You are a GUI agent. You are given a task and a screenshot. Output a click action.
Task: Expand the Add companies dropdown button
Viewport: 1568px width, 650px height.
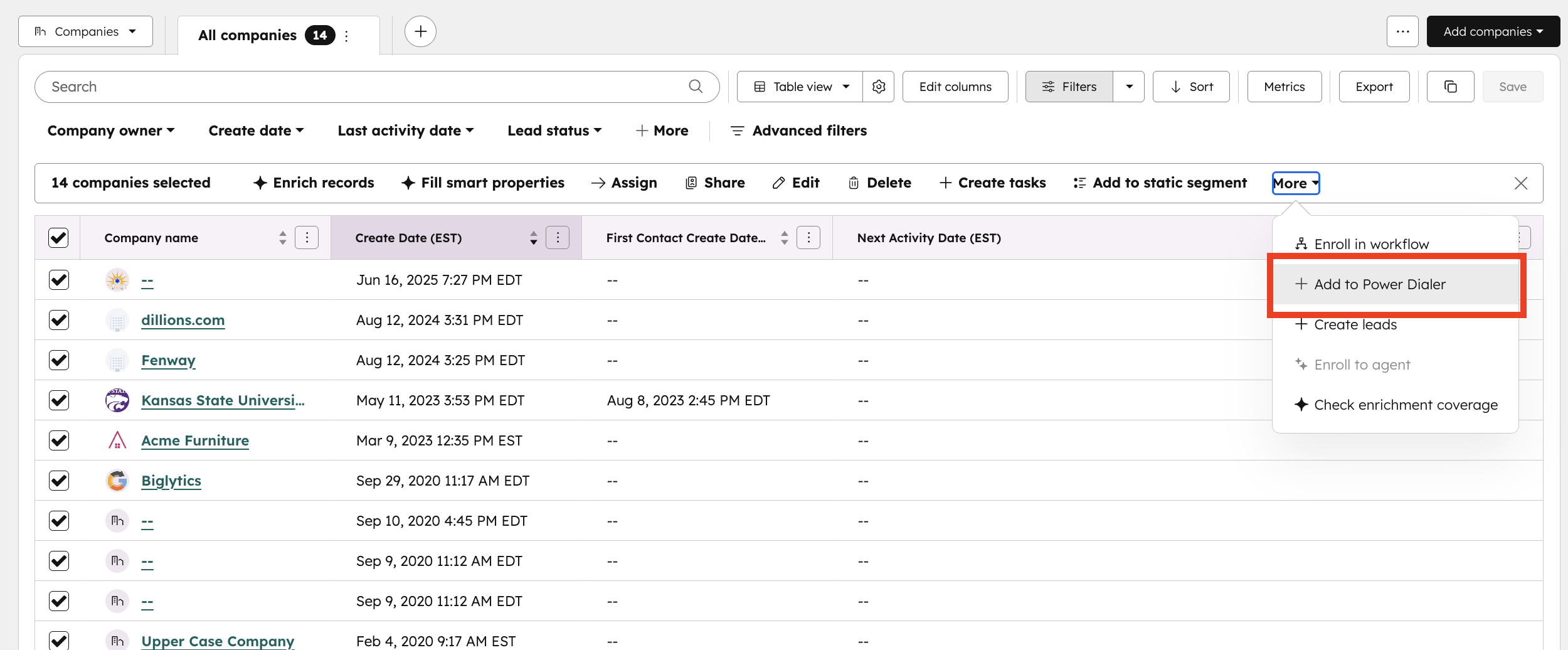(x=1493, y=31)
